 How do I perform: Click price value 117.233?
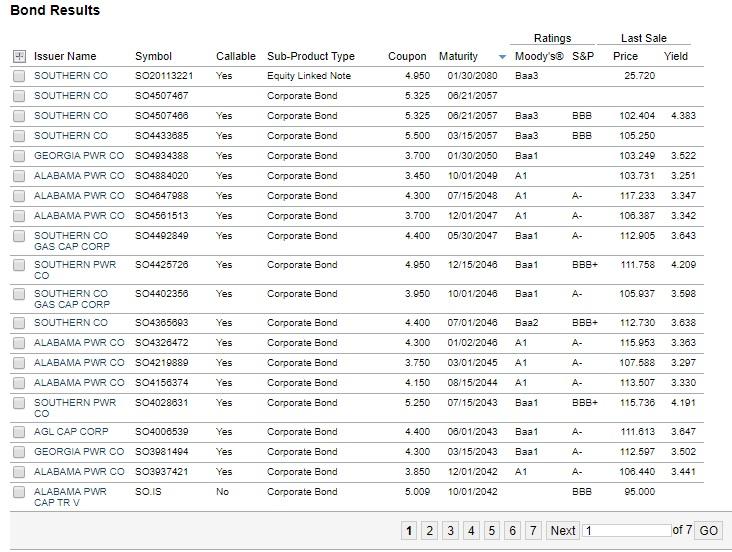pyautogui.click(x=637, y=196)
